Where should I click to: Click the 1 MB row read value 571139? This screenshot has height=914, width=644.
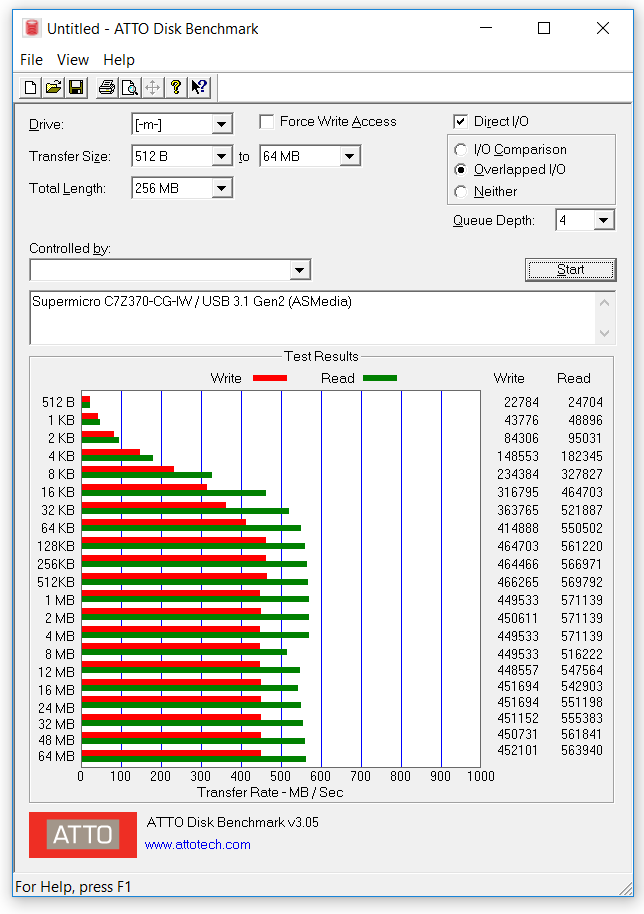coord(582,600)
